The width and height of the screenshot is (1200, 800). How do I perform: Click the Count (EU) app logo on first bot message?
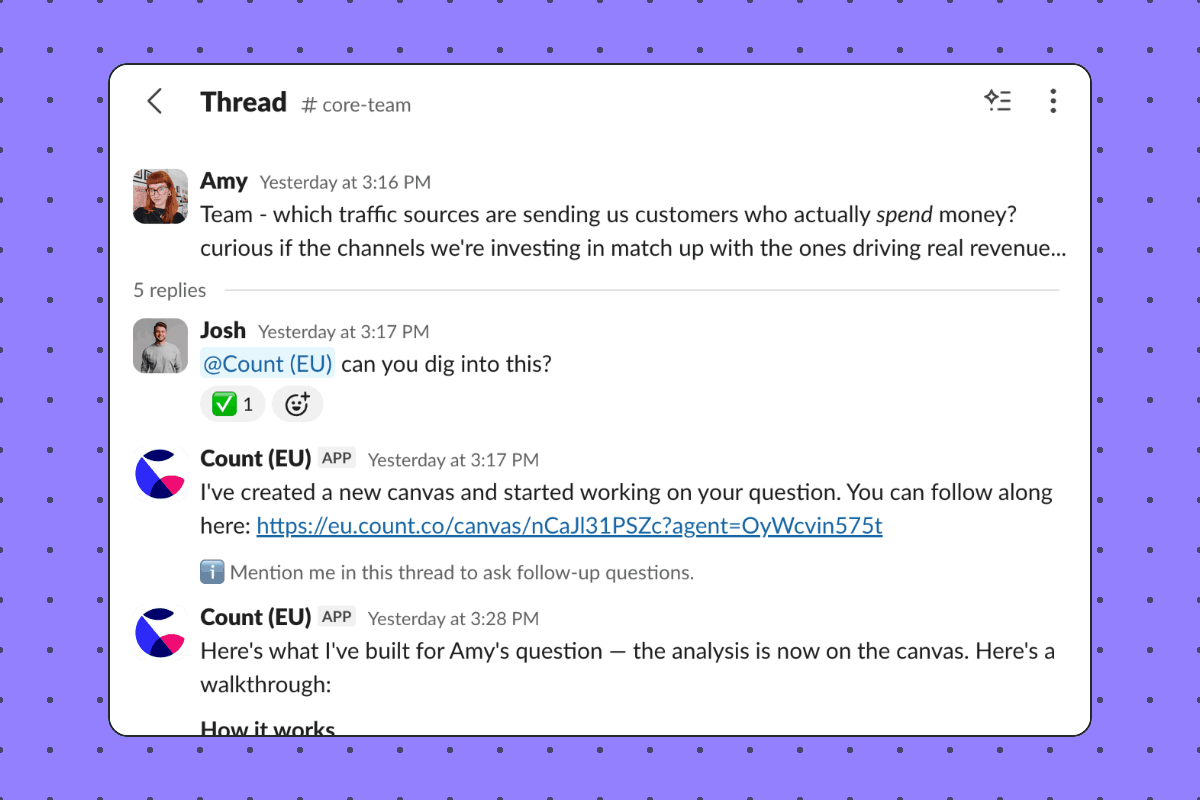pyautogui.click(x=160, y=472)
